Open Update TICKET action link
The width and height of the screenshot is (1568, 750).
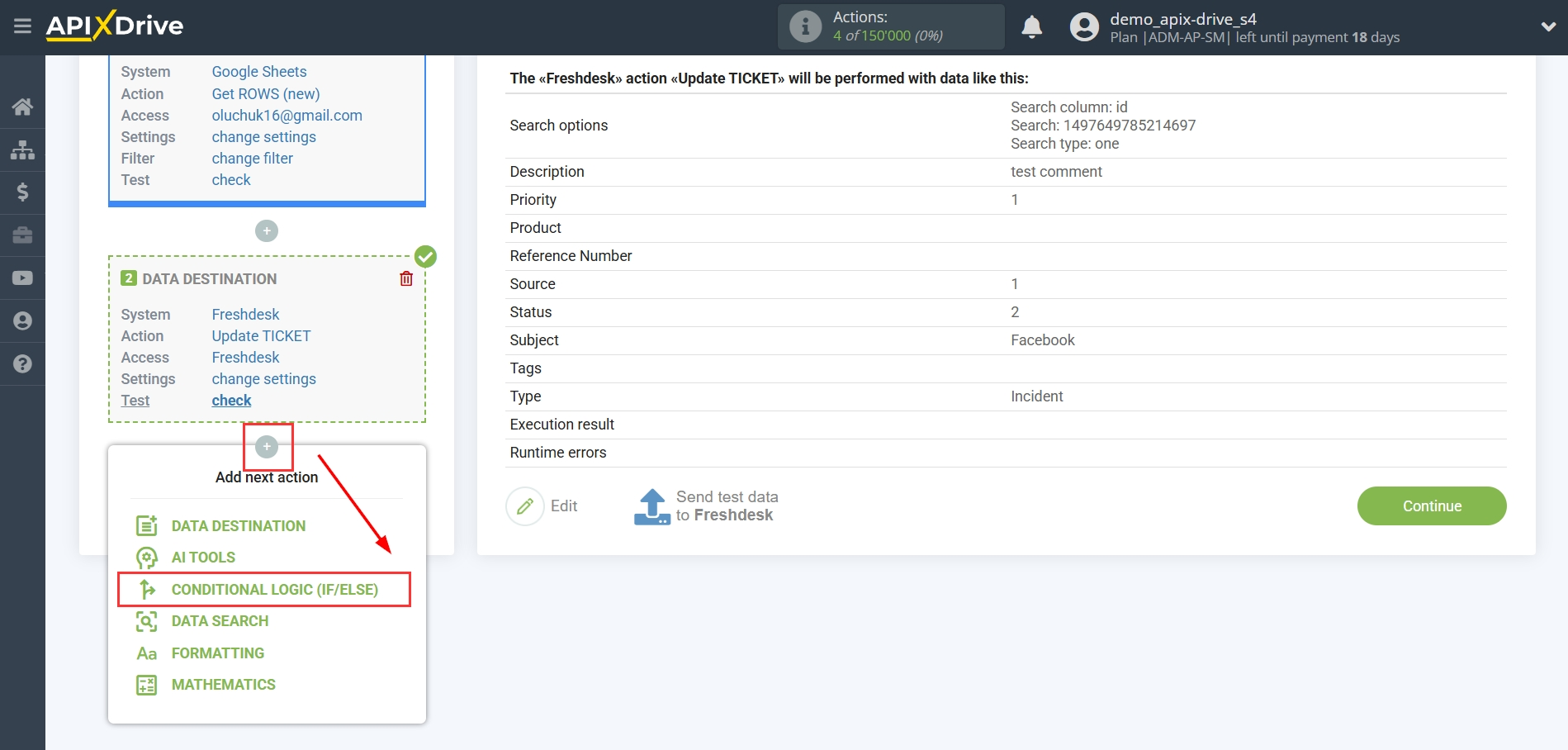(262, 336)
